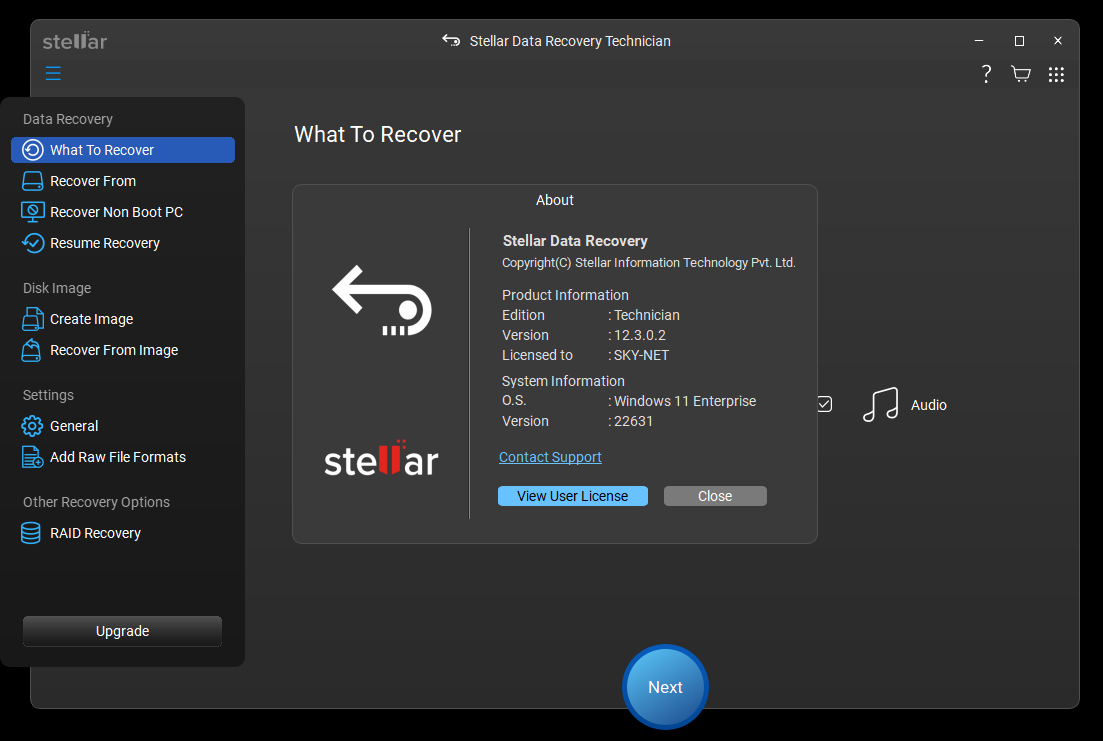1103x741 pixels.
Task: Click the Resume Recovery icon
Action: pos(32,243)
